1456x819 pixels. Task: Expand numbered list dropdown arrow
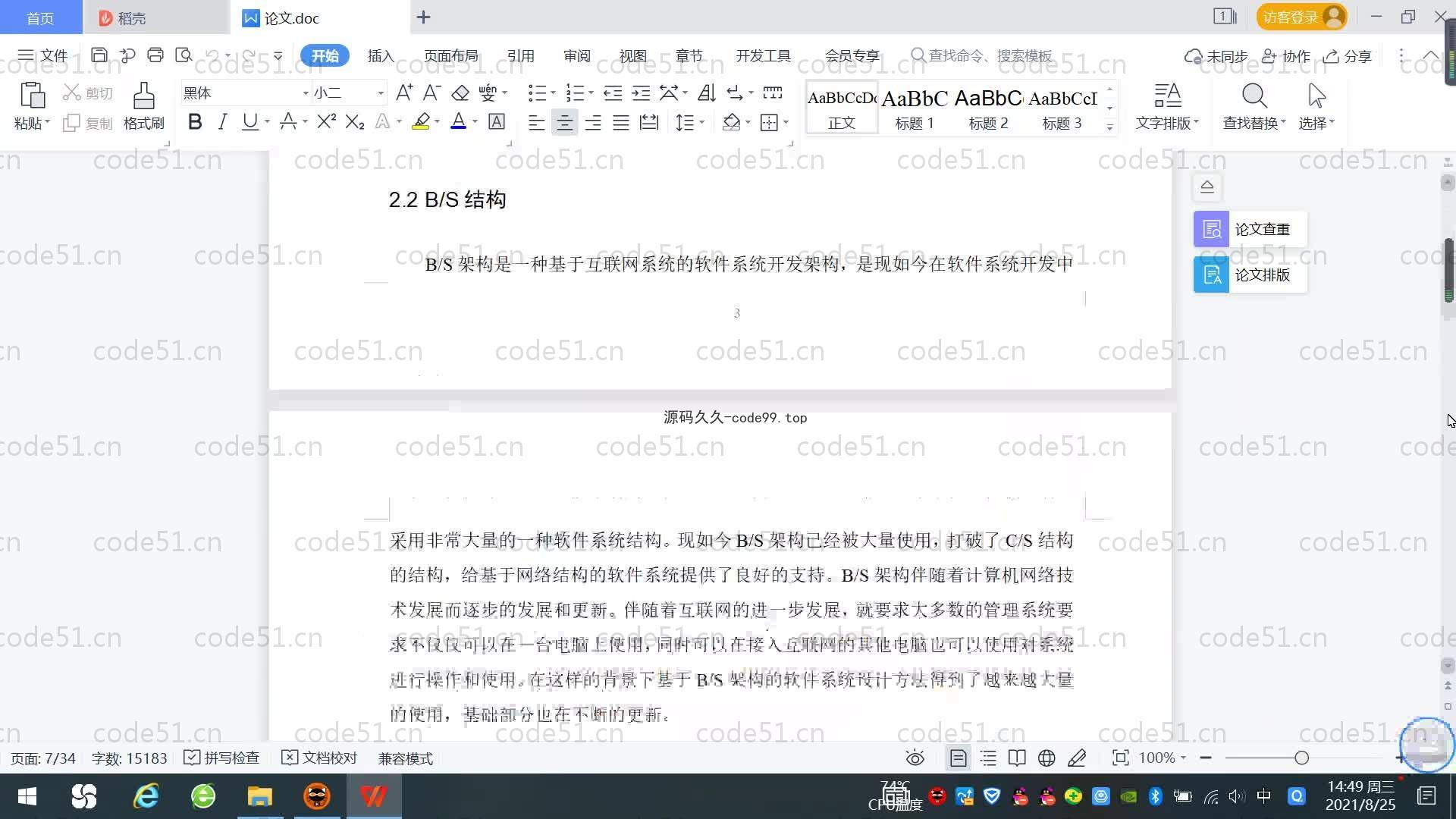[591, 93]
